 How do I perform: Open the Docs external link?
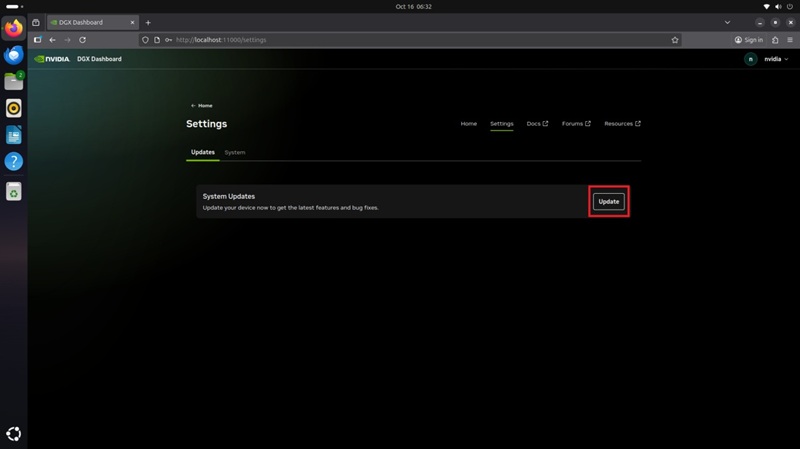point(537,123)
